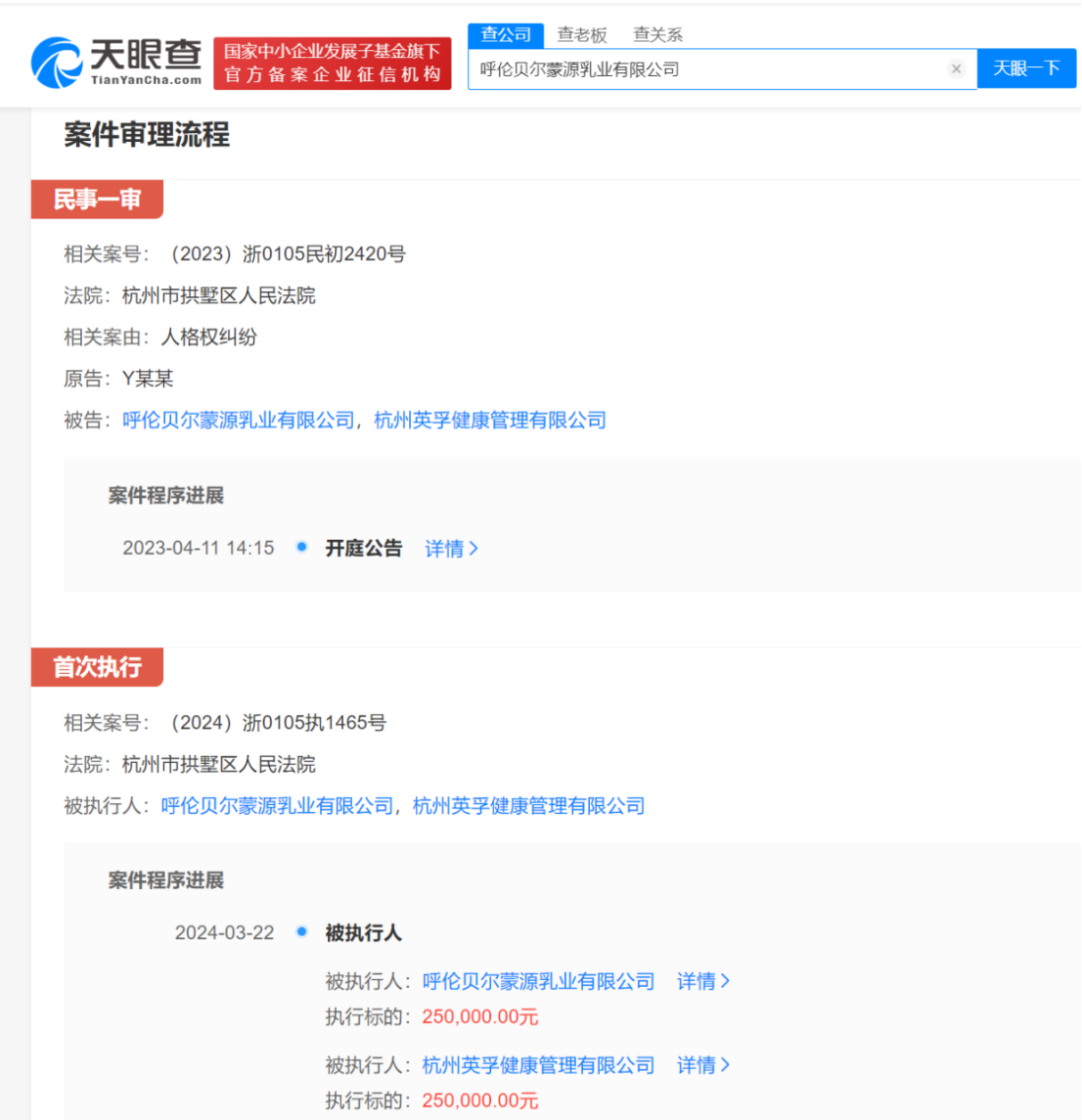The image size is (1082, 1120).
Task: Click the TianYanCha logo
Action: 116,63
